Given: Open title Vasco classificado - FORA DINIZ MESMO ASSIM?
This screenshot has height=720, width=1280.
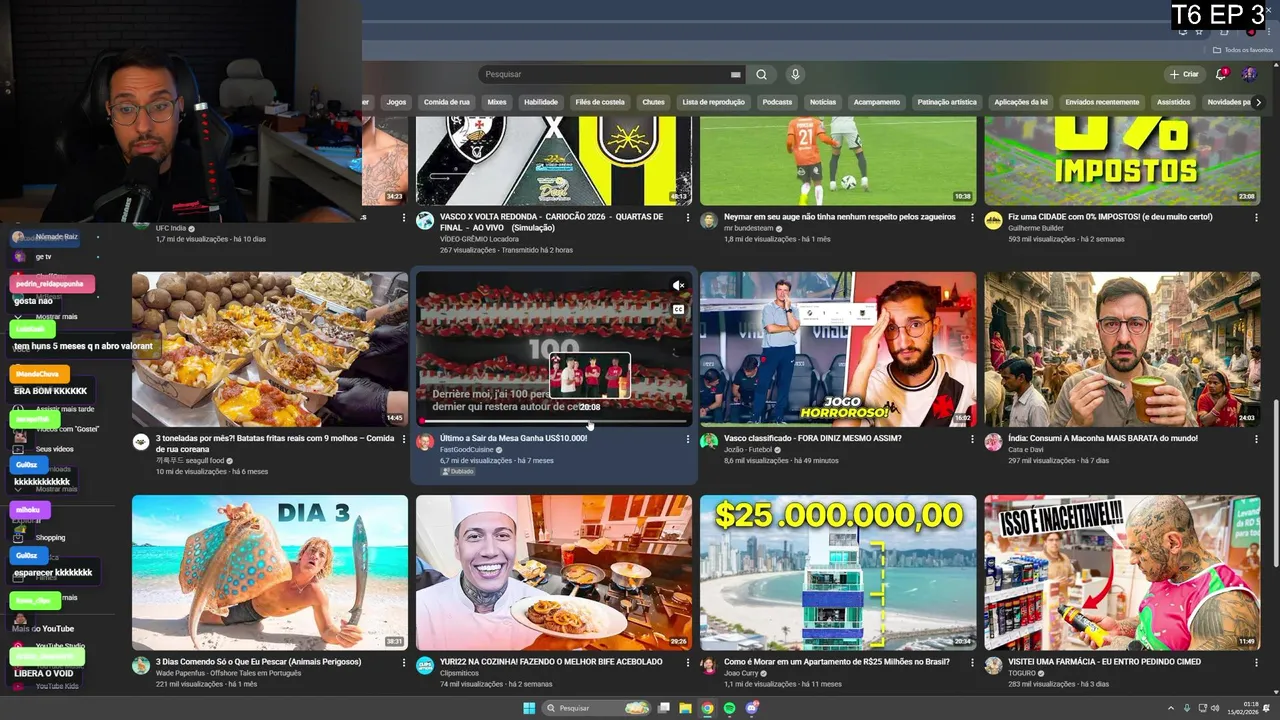Looking at the screenshot, I should (x=813, y=438).
